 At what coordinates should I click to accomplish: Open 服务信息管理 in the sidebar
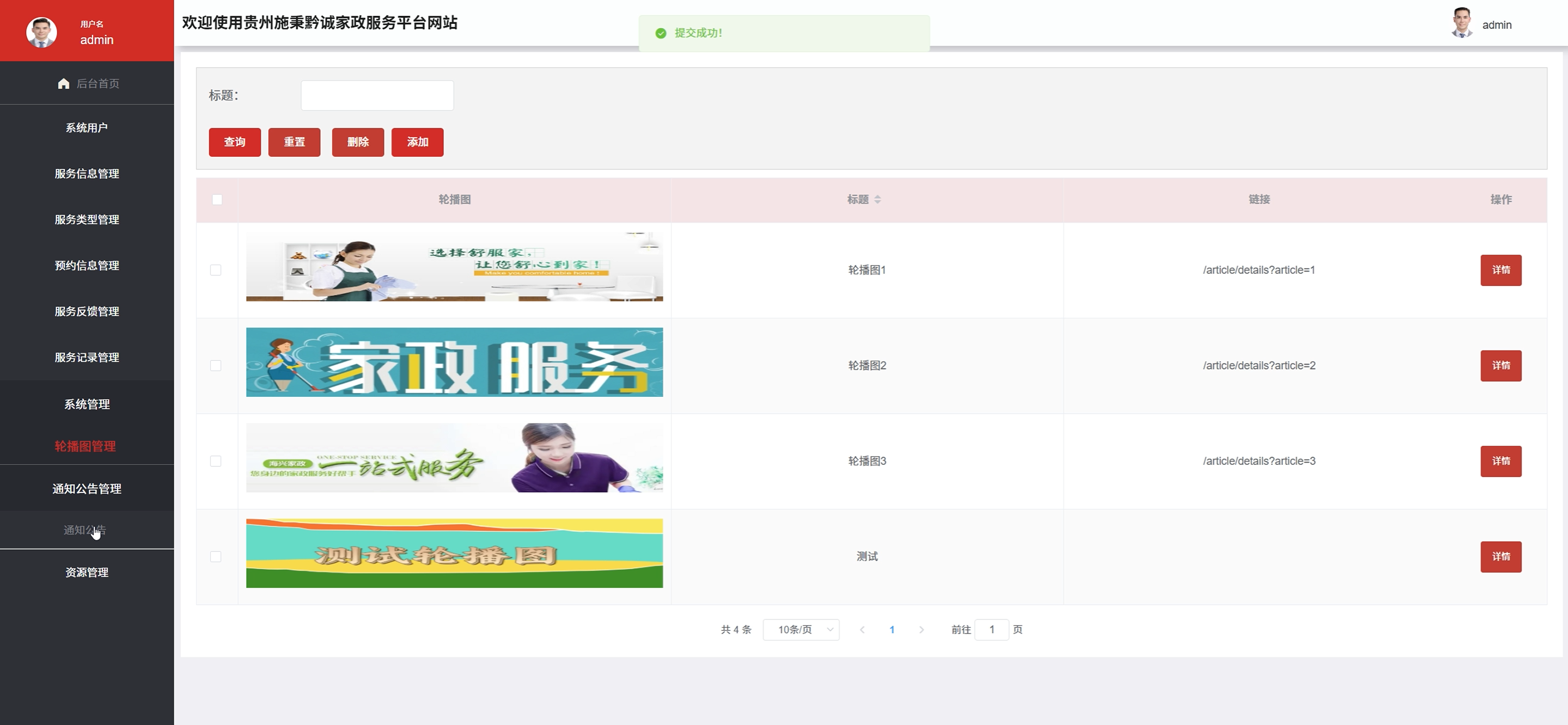coord(87,174)
